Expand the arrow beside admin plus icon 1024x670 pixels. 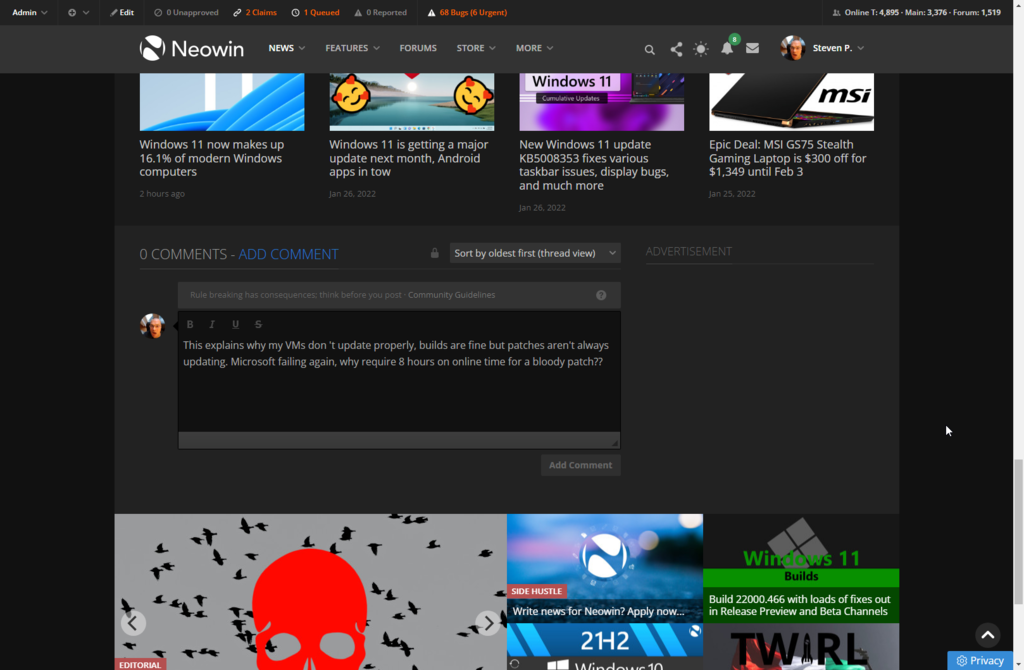86,12
